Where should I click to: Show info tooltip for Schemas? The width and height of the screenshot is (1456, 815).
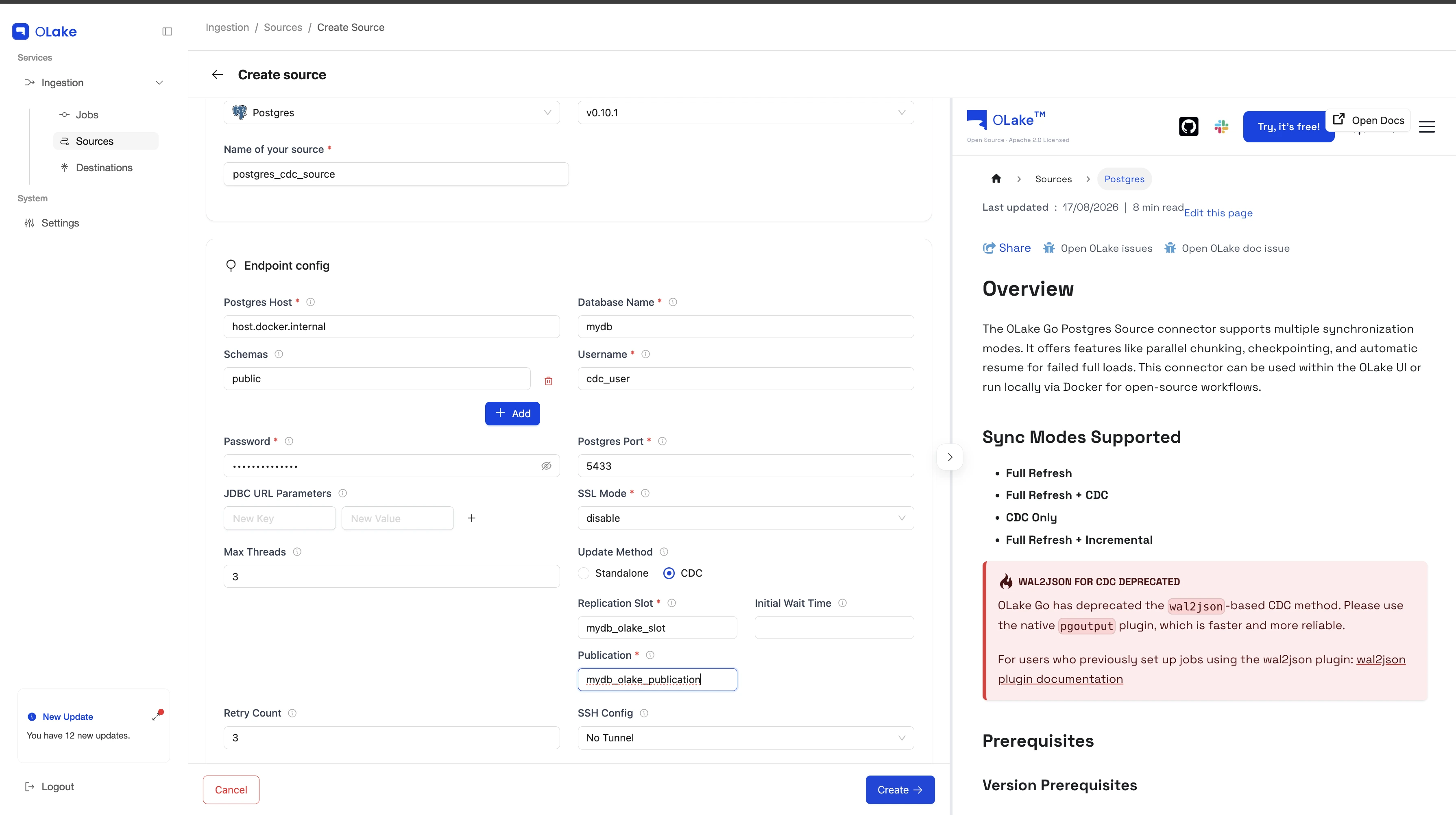(279, 354)
